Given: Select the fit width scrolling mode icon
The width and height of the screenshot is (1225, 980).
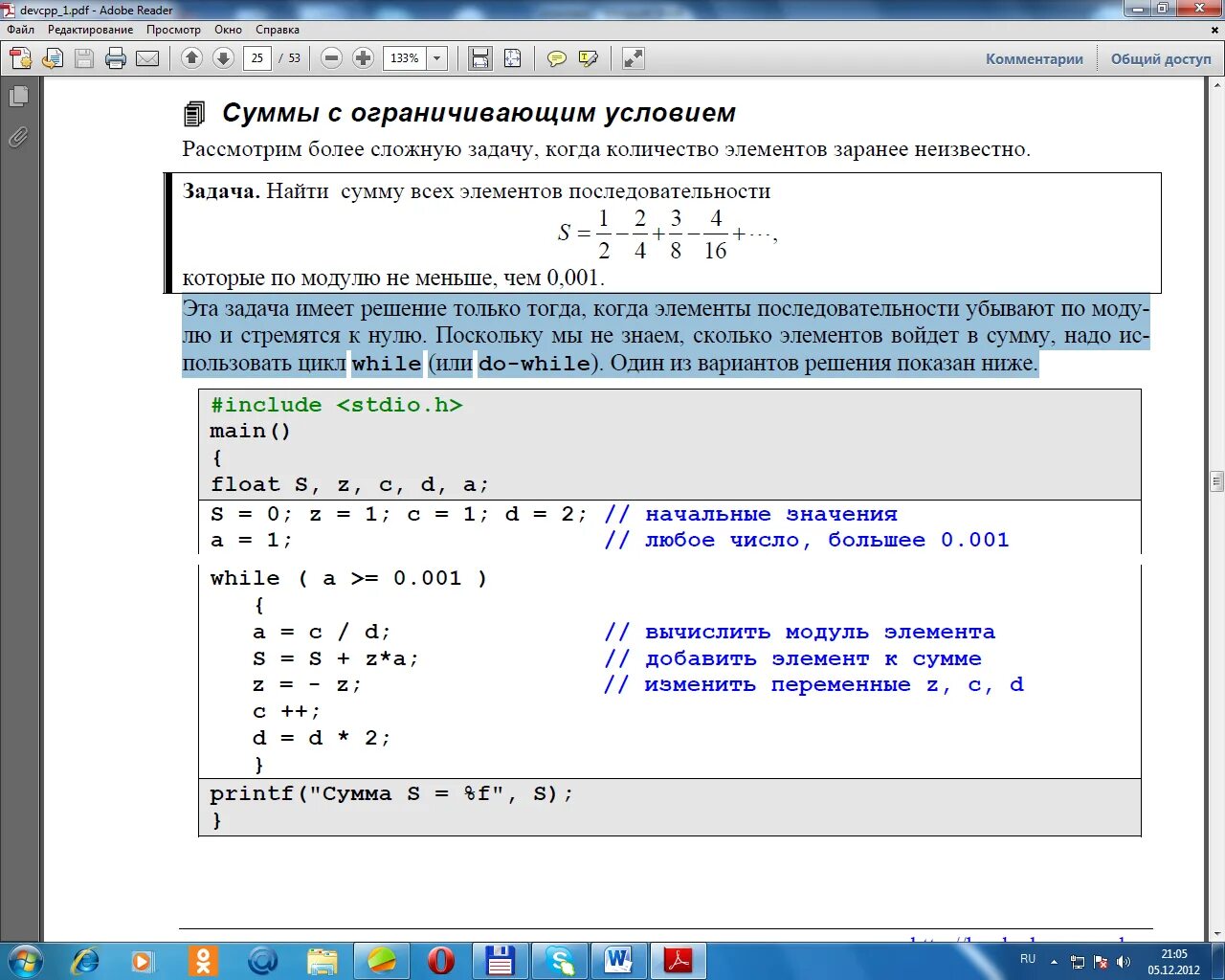Looking at the screenshot, I should tap(479, 58).
